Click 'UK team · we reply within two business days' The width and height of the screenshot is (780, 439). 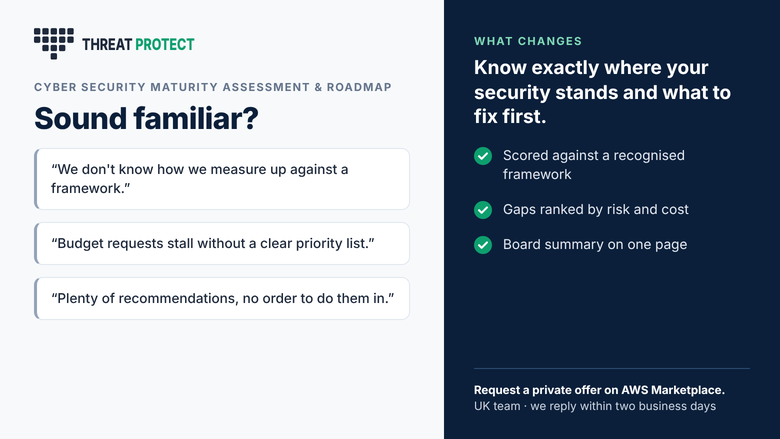click(595, 406)
